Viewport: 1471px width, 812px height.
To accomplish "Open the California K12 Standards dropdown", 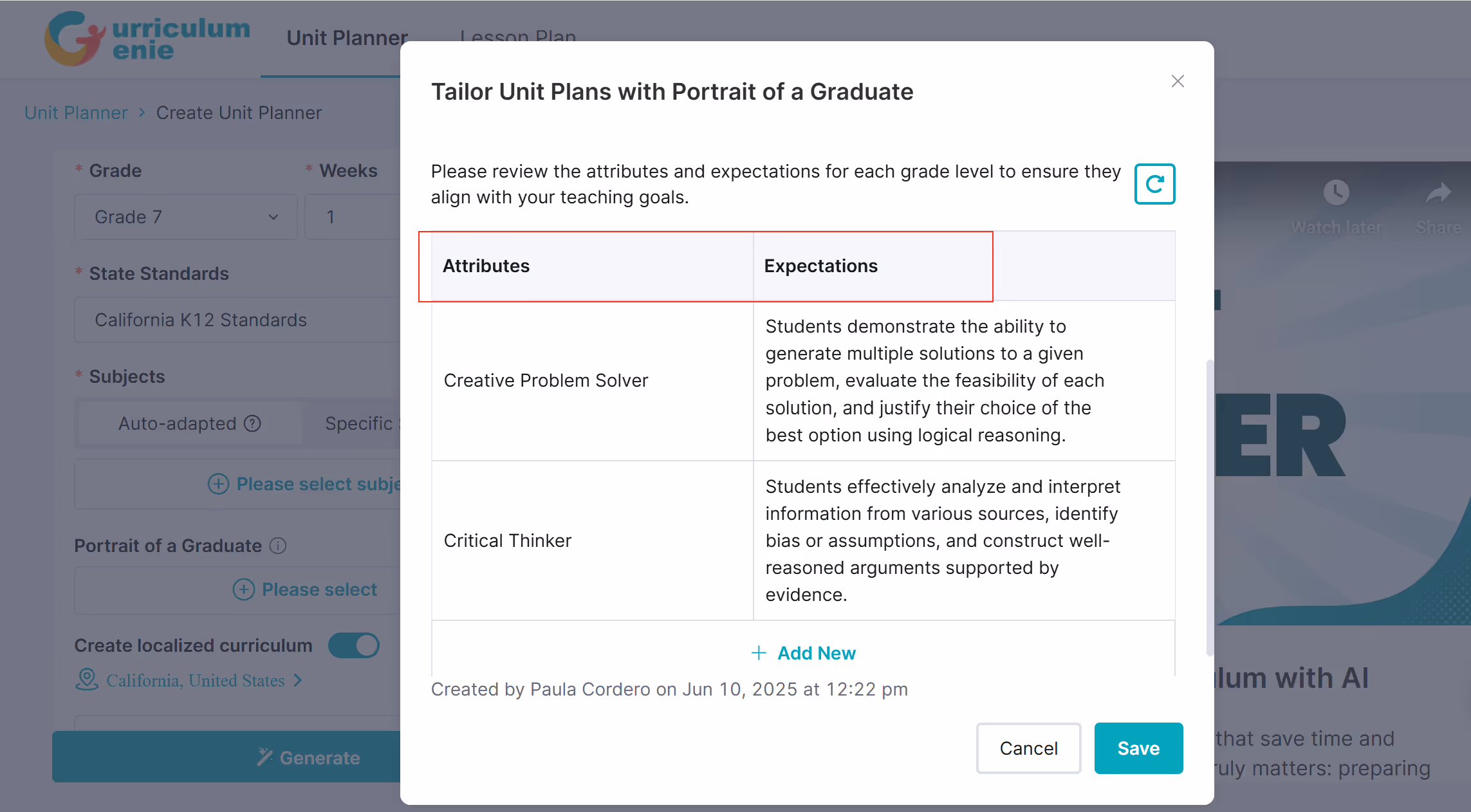I will (x=237, y=320).
